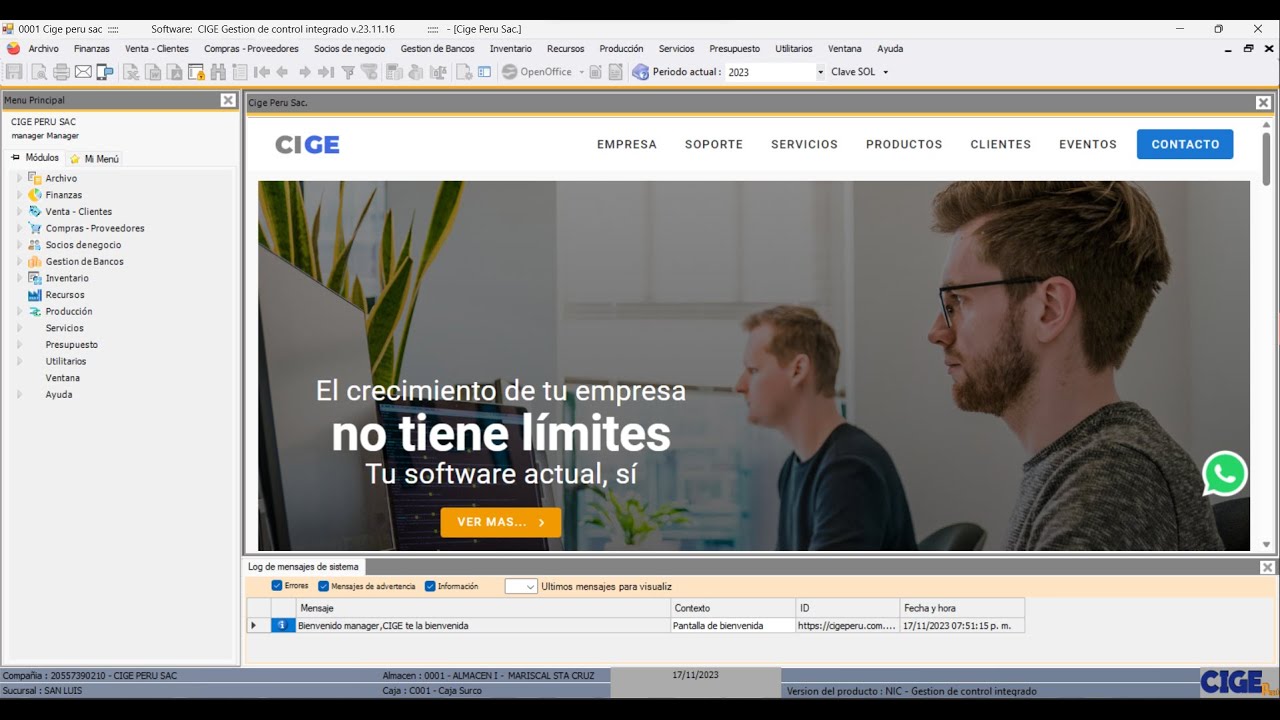Close the Log de mensajes panel
This screenshot has height=720, width=1280.
tap(1267, 567)
